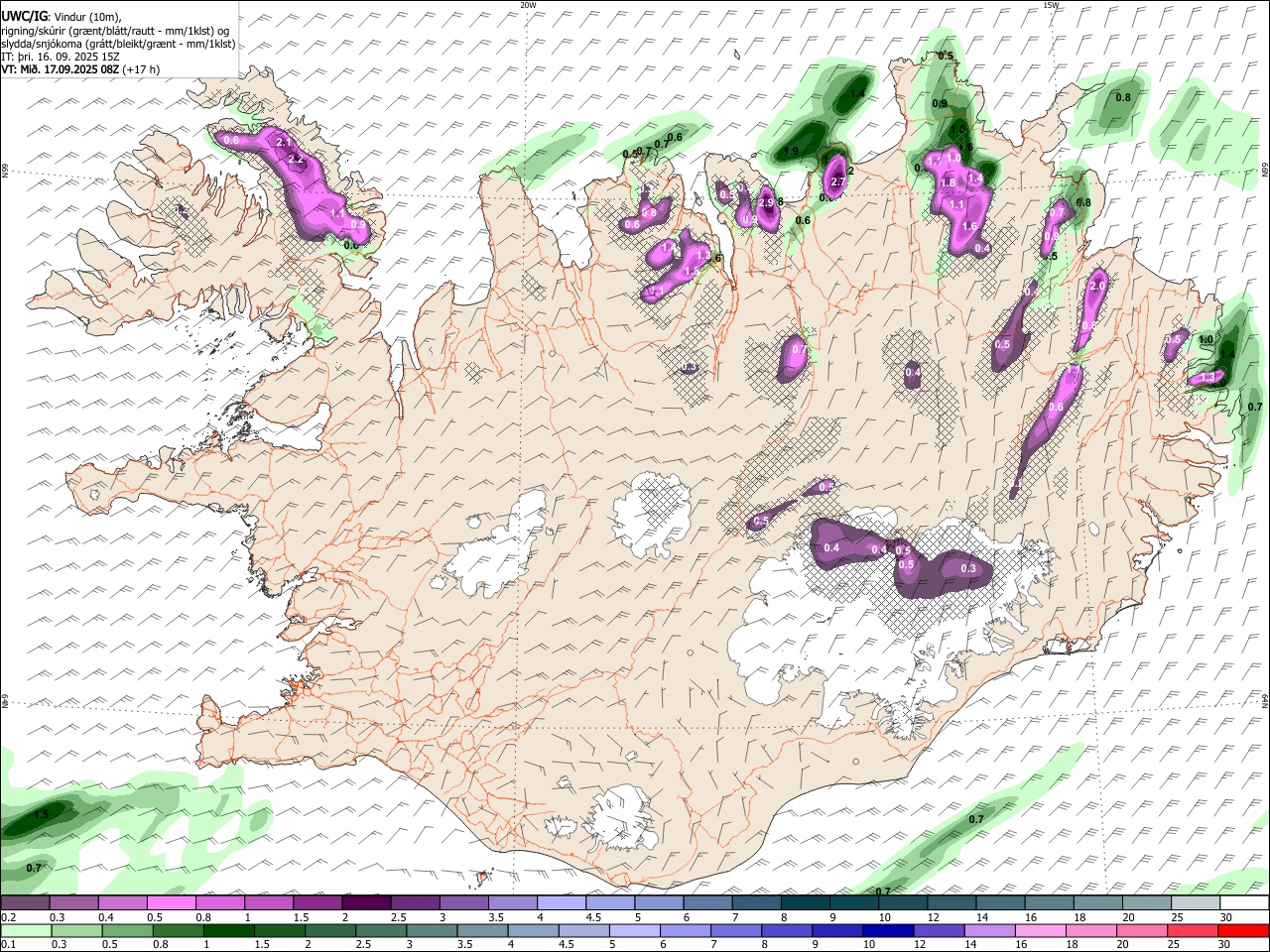Click the 'rigning/skúrir (grænt/blátt/rautt' legend description line

click(x=115, y=31)
